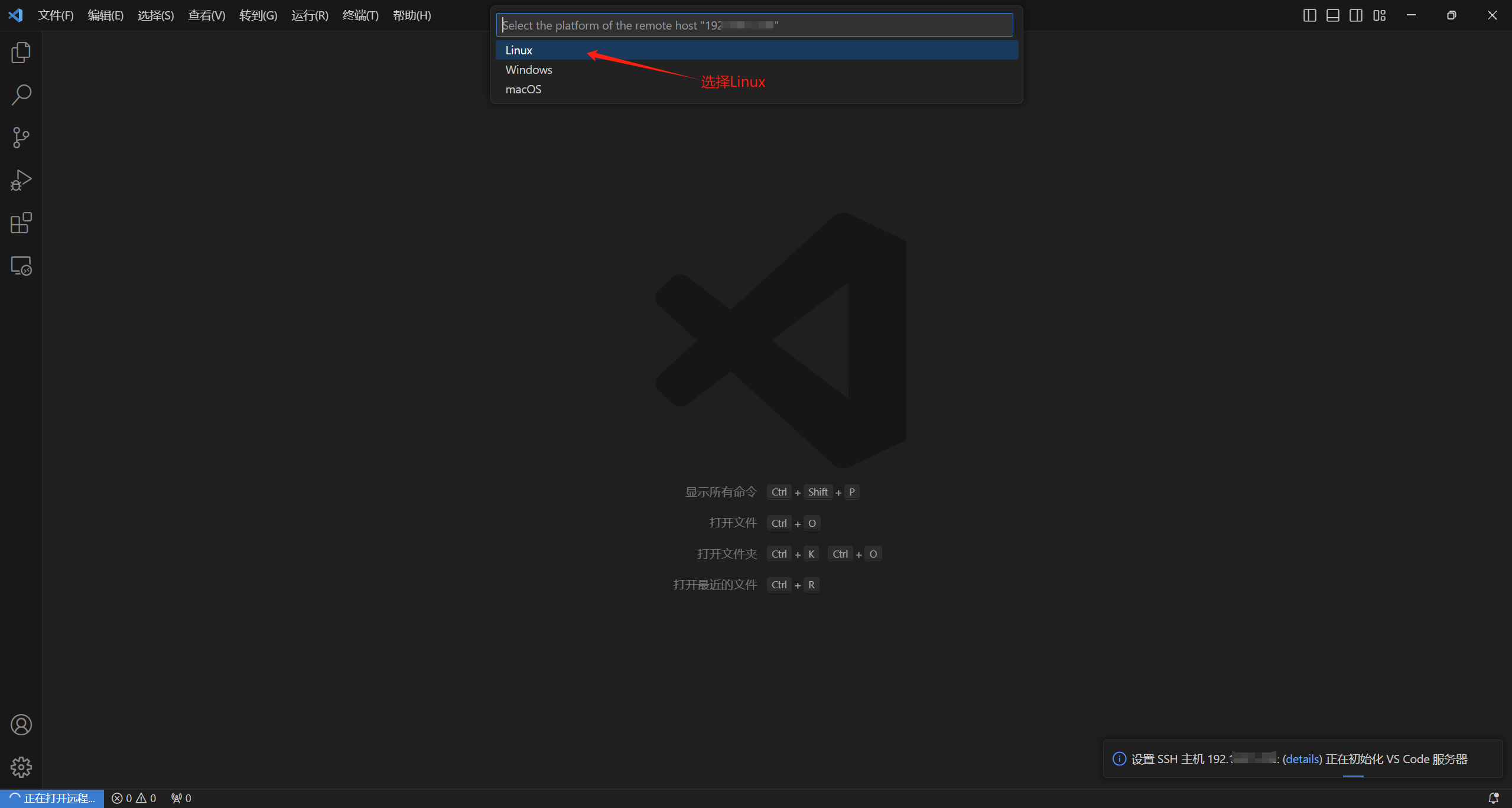Select Linux from platform list
The image size is (1512, 808).
coord(519,50)
